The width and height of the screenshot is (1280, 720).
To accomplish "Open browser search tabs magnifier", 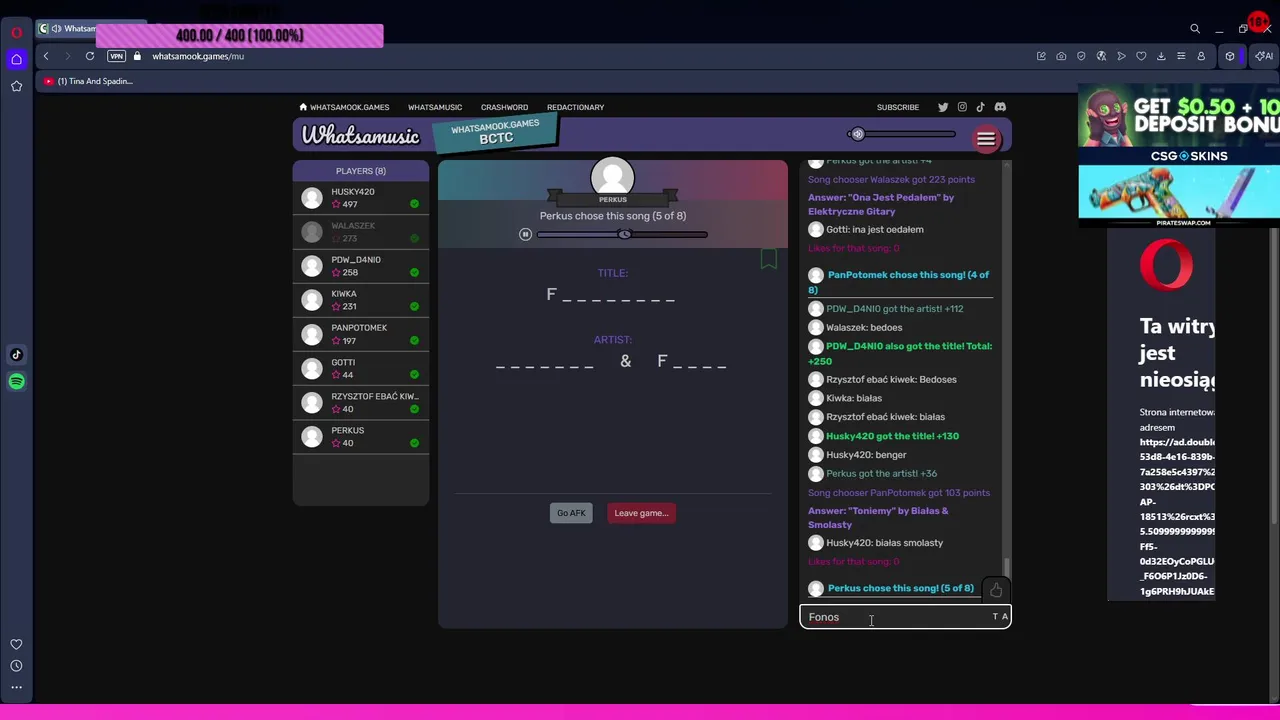I will click(1195, 29).
